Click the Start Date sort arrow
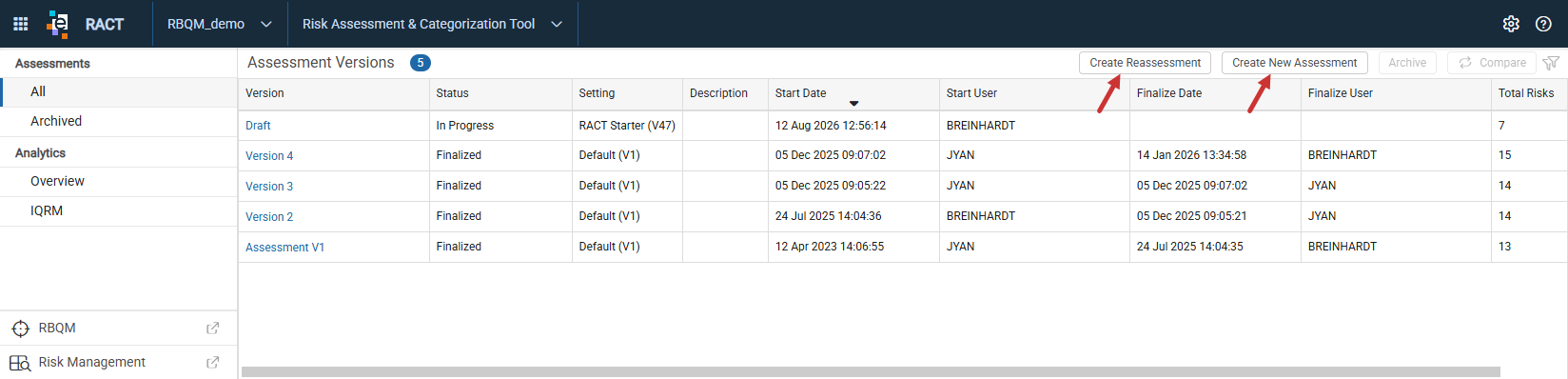The height and width of the screenshot is (379, 1568). [854, 103]
